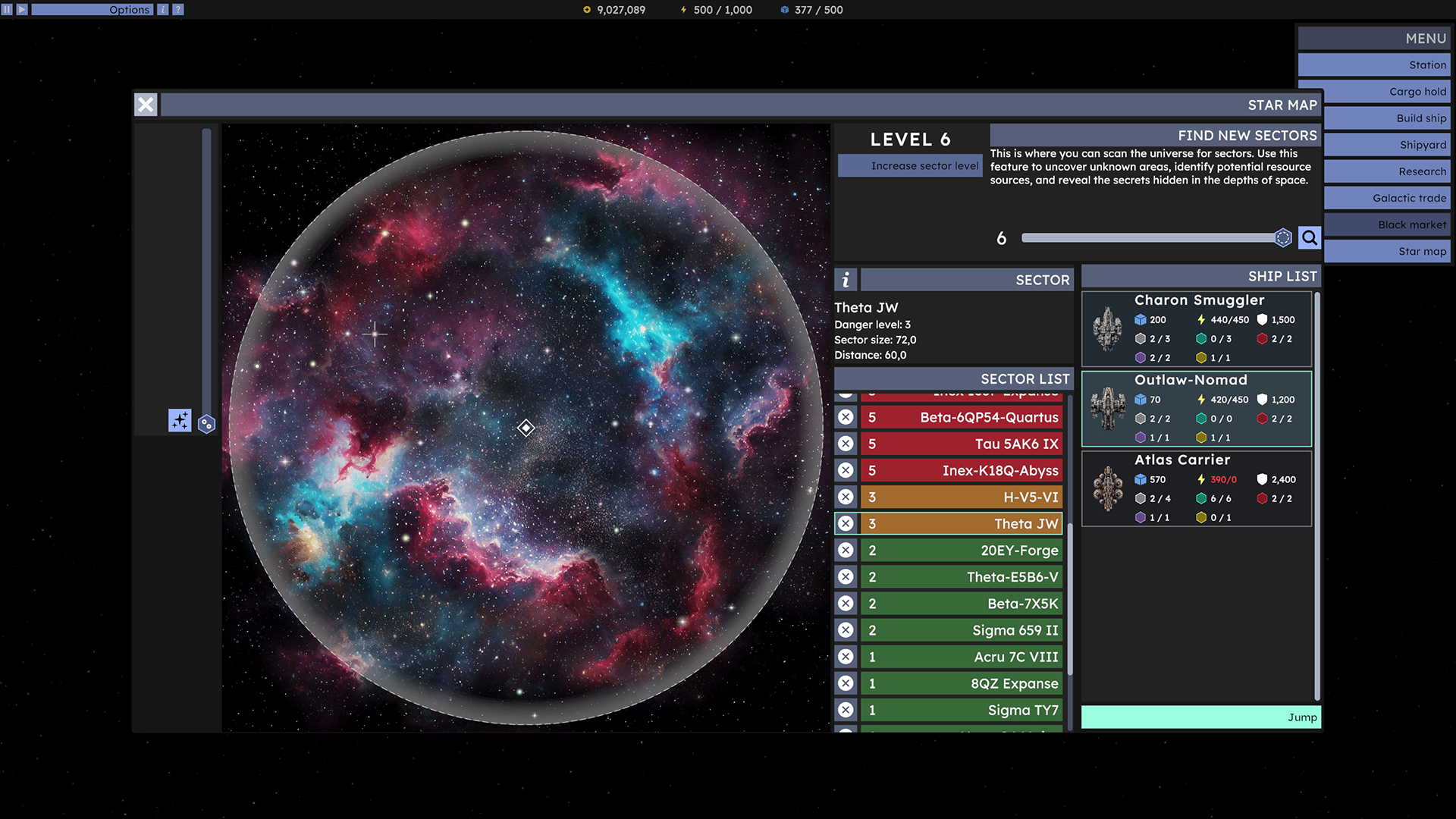Open Station from the menu

(x=1374, y=65)
